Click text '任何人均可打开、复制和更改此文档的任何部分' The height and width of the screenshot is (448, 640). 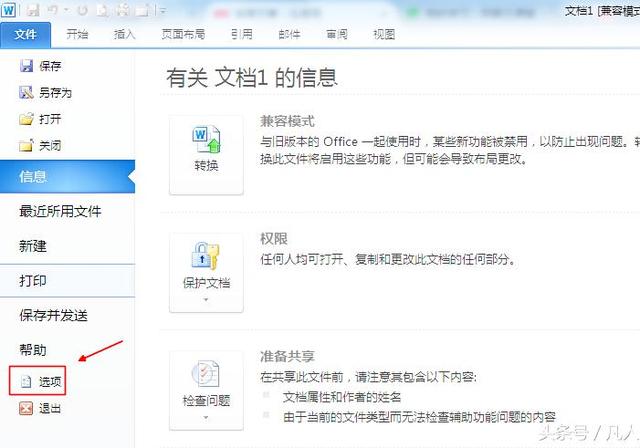(388, 259)
